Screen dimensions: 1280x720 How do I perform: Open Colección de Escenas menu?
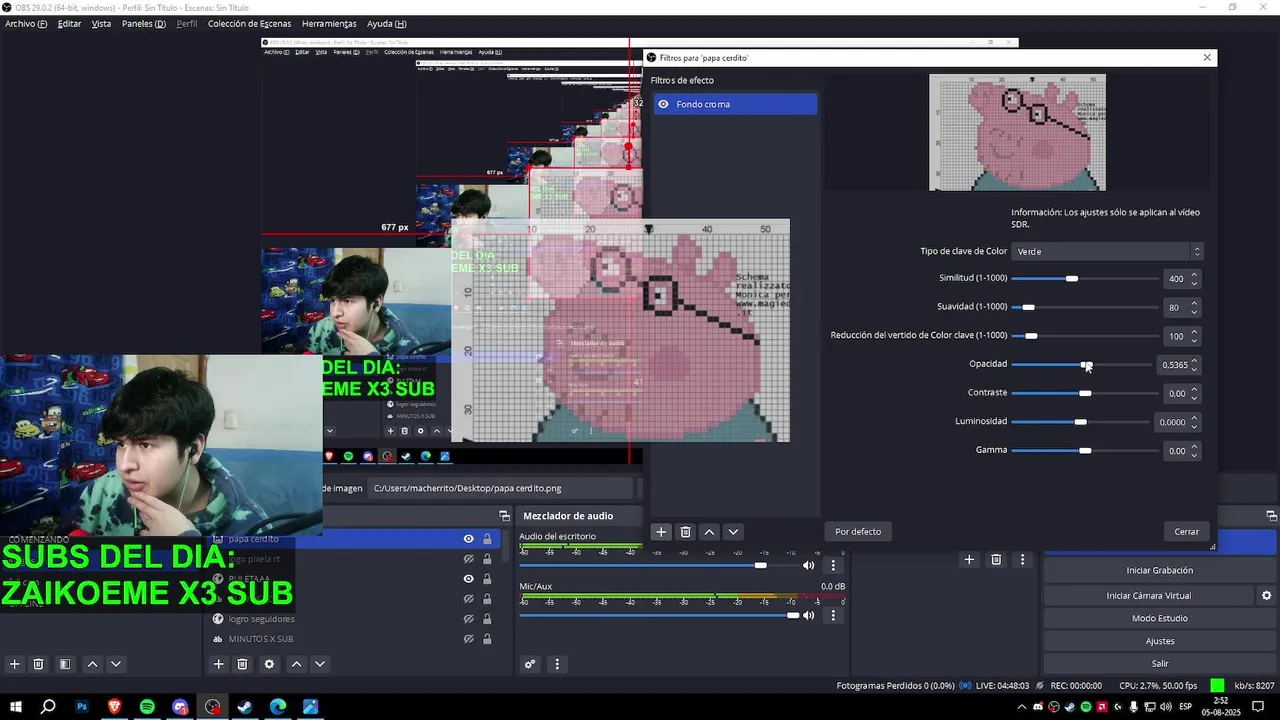click(x=249, y=24)
